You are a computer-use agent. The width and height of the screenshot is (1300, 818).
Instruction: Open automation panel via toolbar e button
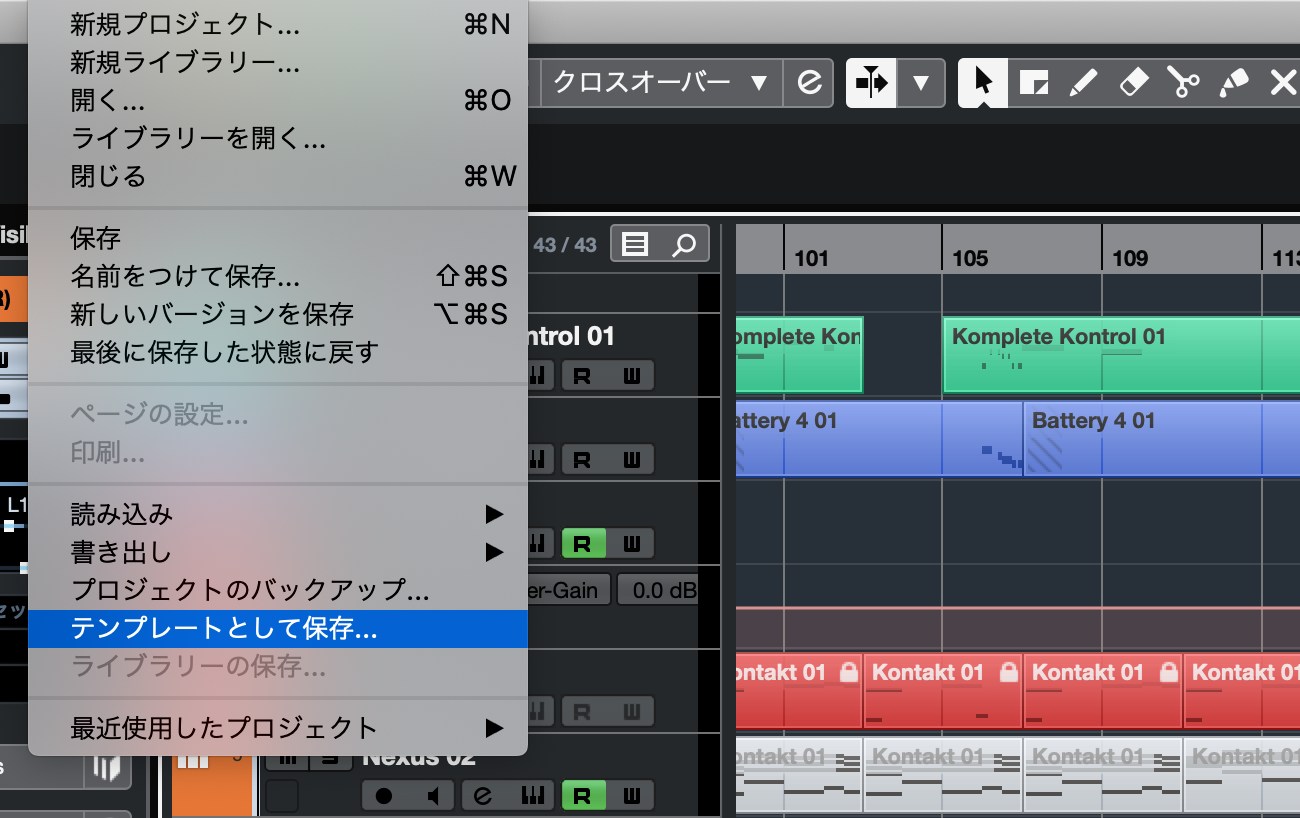[808, 82]
